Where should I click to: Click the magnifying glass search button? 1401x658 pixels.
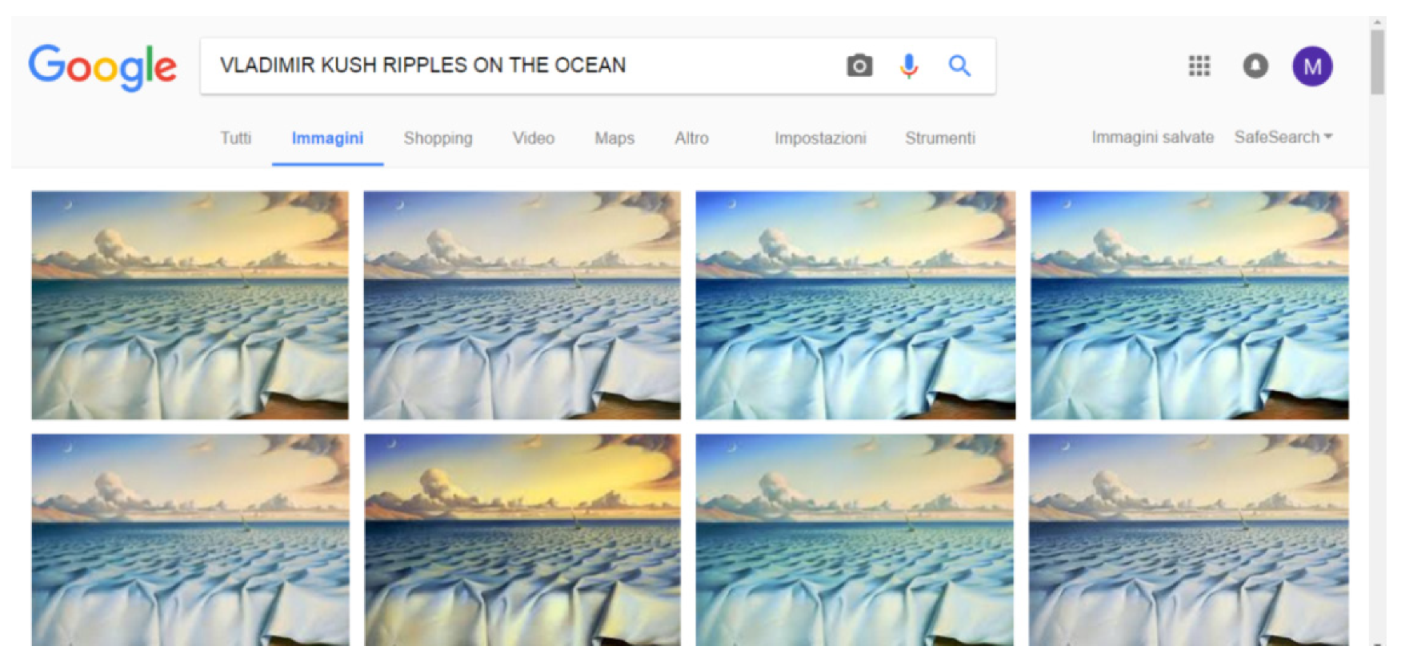coord(959,66)
